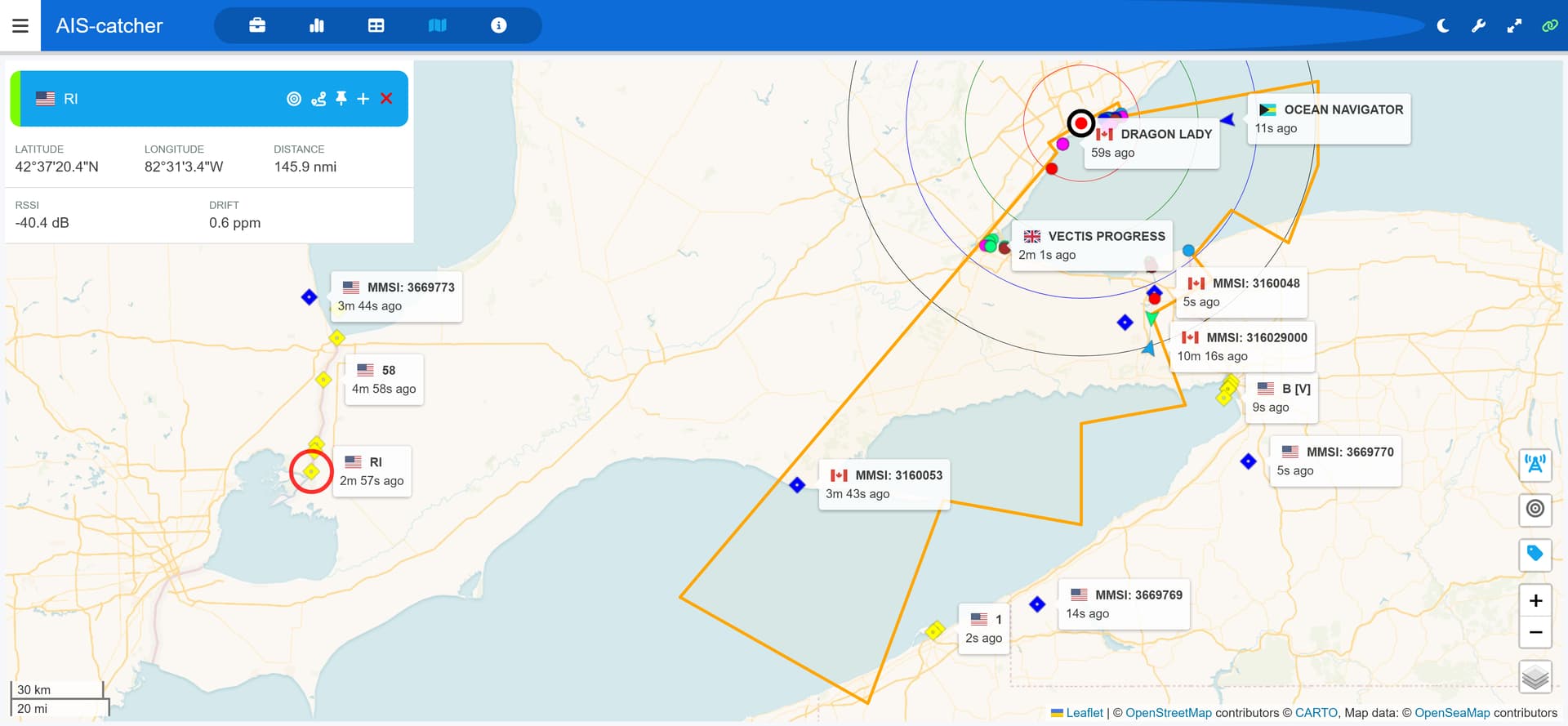The image size is (1568, 726).
Task: Open the info about tab
Action: (498, 25)
